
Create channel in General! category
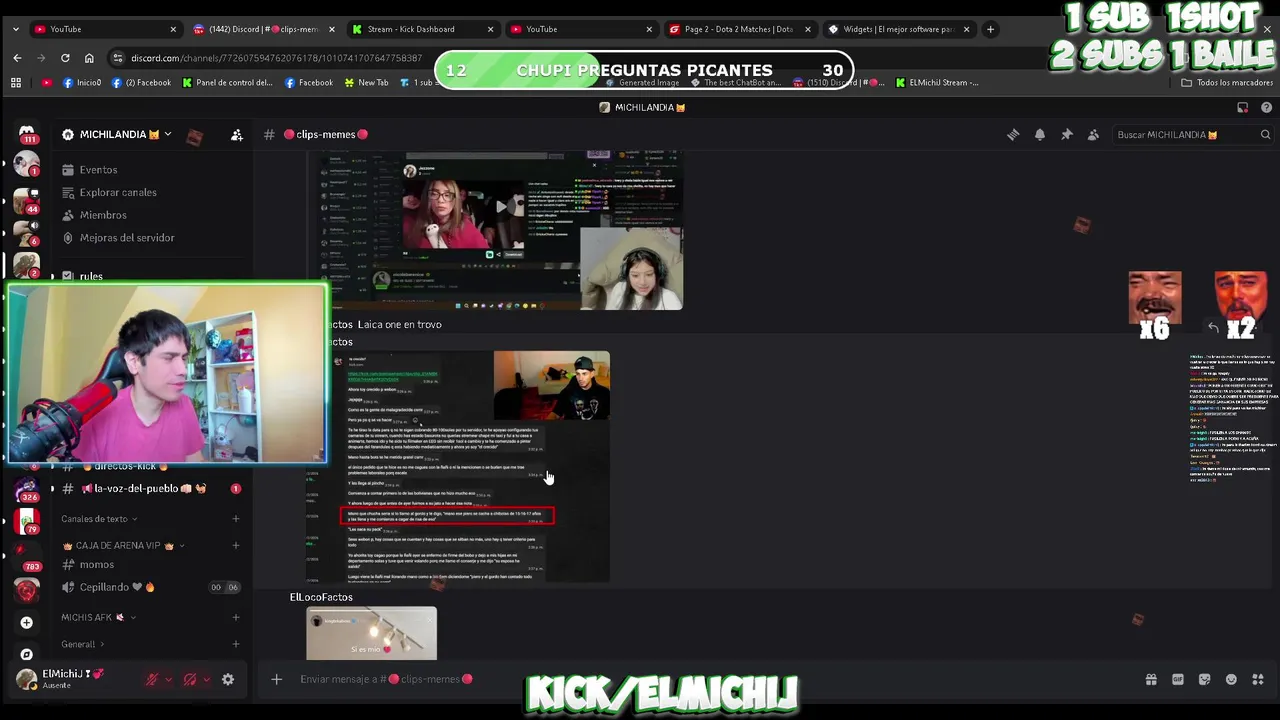[236, 644]
